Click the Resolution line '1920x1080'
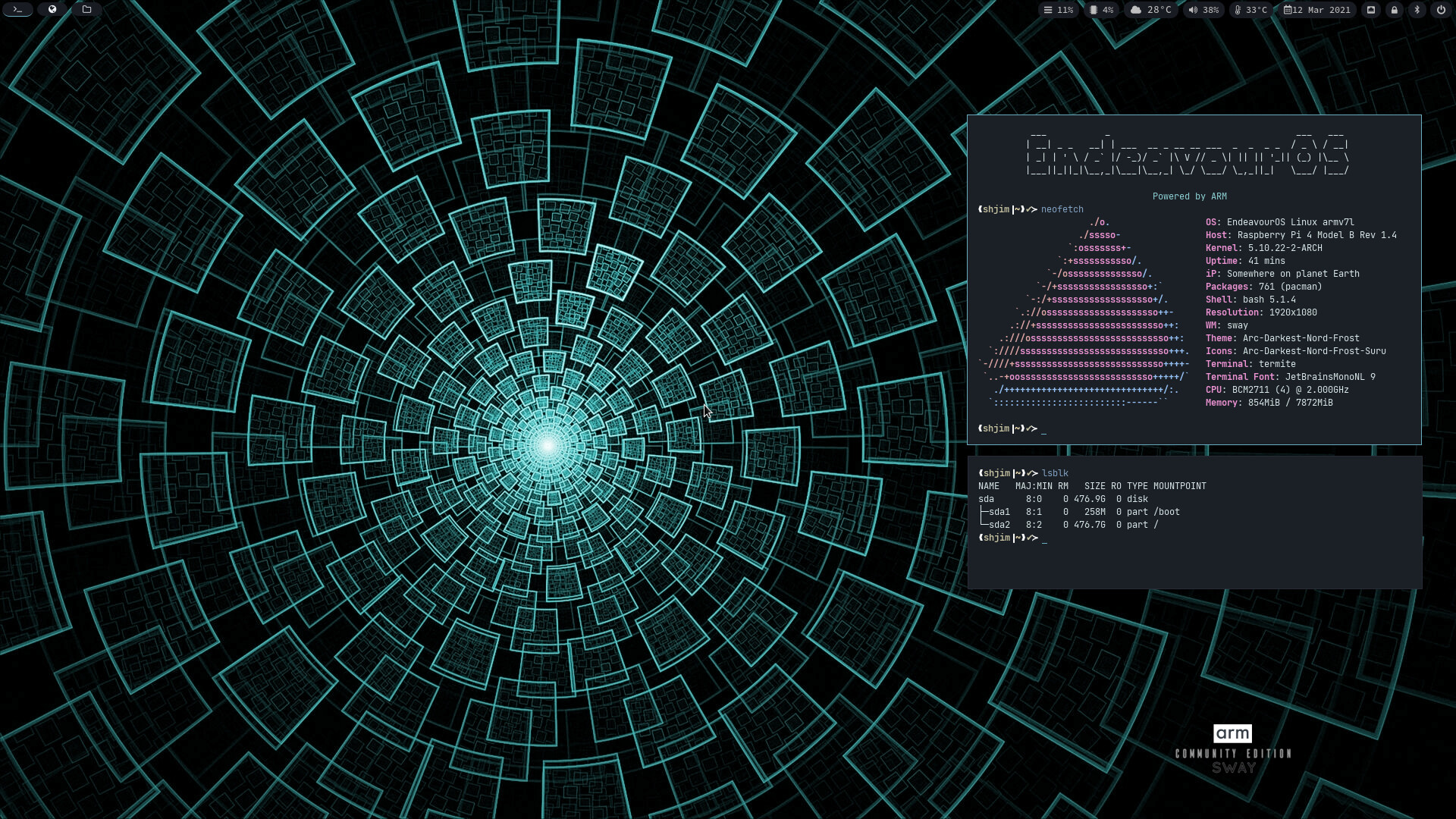1456x819 pixels. (1261, 312)
